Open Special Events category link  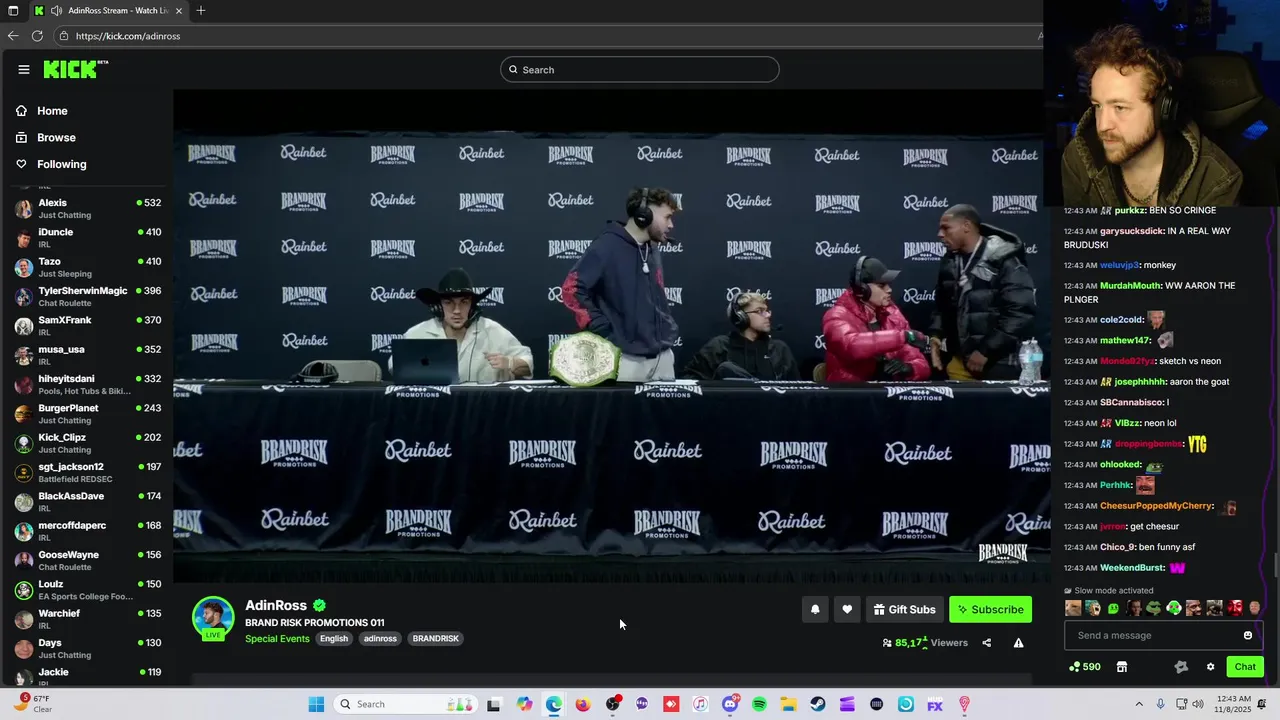point(277,638)
